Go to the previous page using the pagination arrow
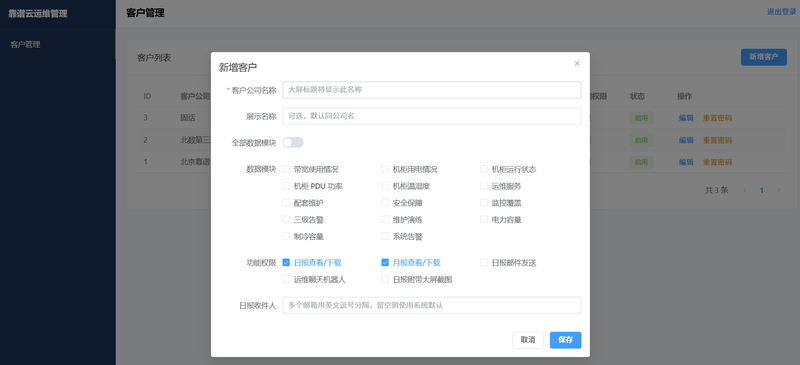This screenshot has width=800, height=365. coord(745,190)
